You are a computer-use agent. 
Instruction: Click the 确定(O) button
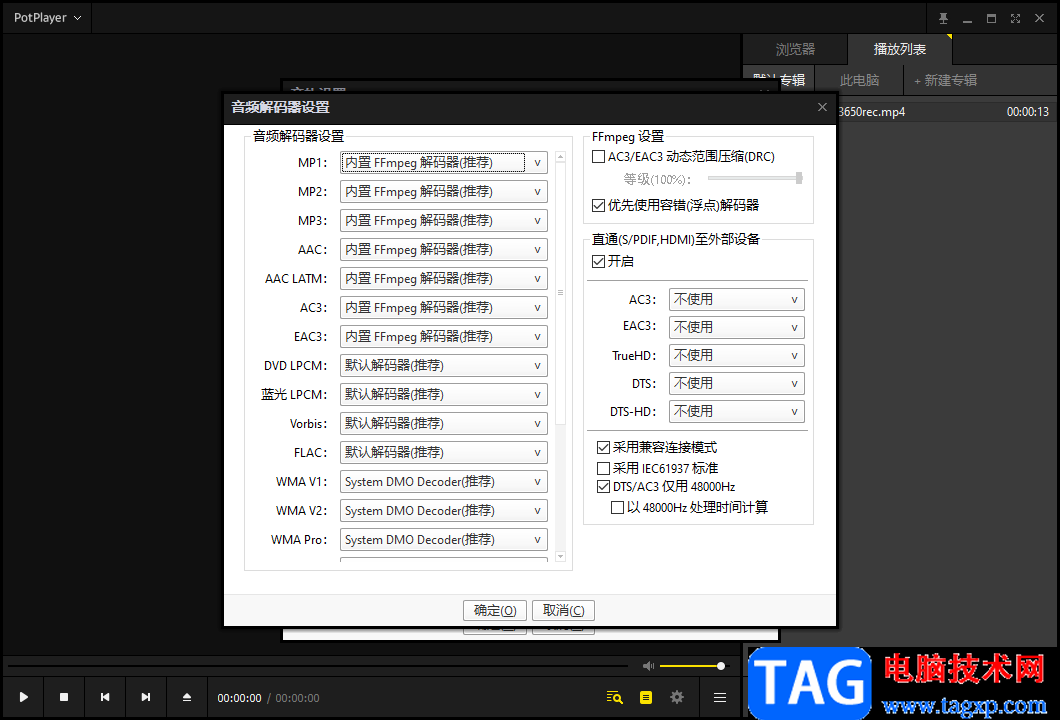point(495,610)
